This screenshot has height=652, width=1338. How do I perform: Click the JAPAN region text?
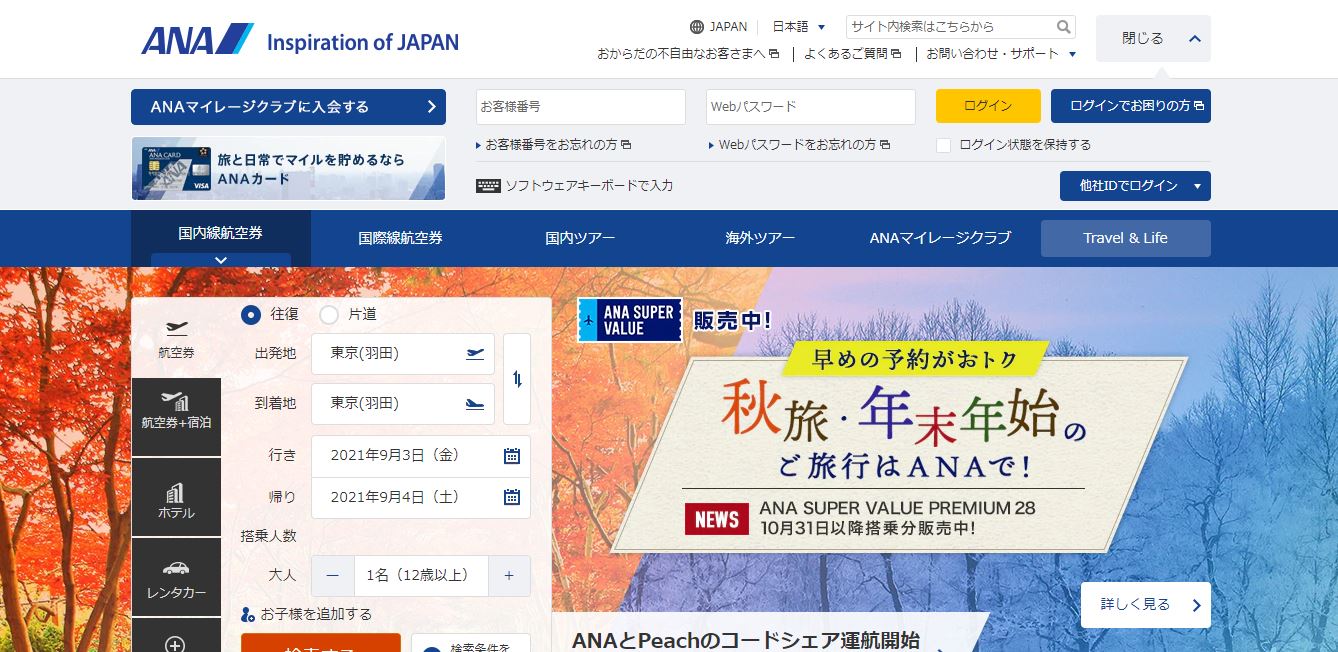pyautogui.click(x=728, y=27)
